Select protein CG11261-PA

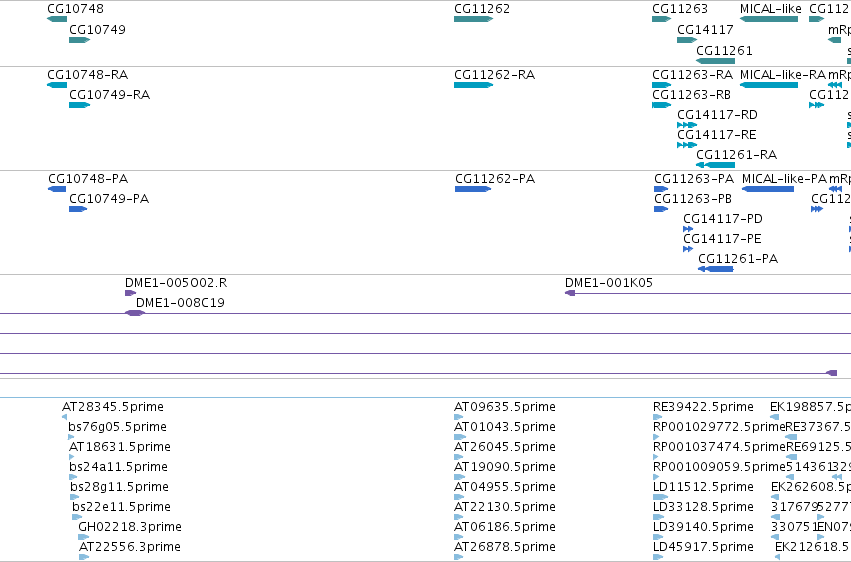pyautogui.click(x=716, y=269)
